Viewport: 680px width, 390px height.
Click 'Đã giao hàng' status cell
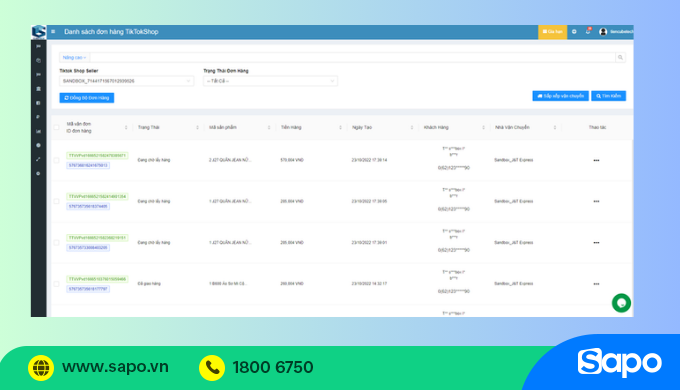pyautogui.click(x=149, y=284)
